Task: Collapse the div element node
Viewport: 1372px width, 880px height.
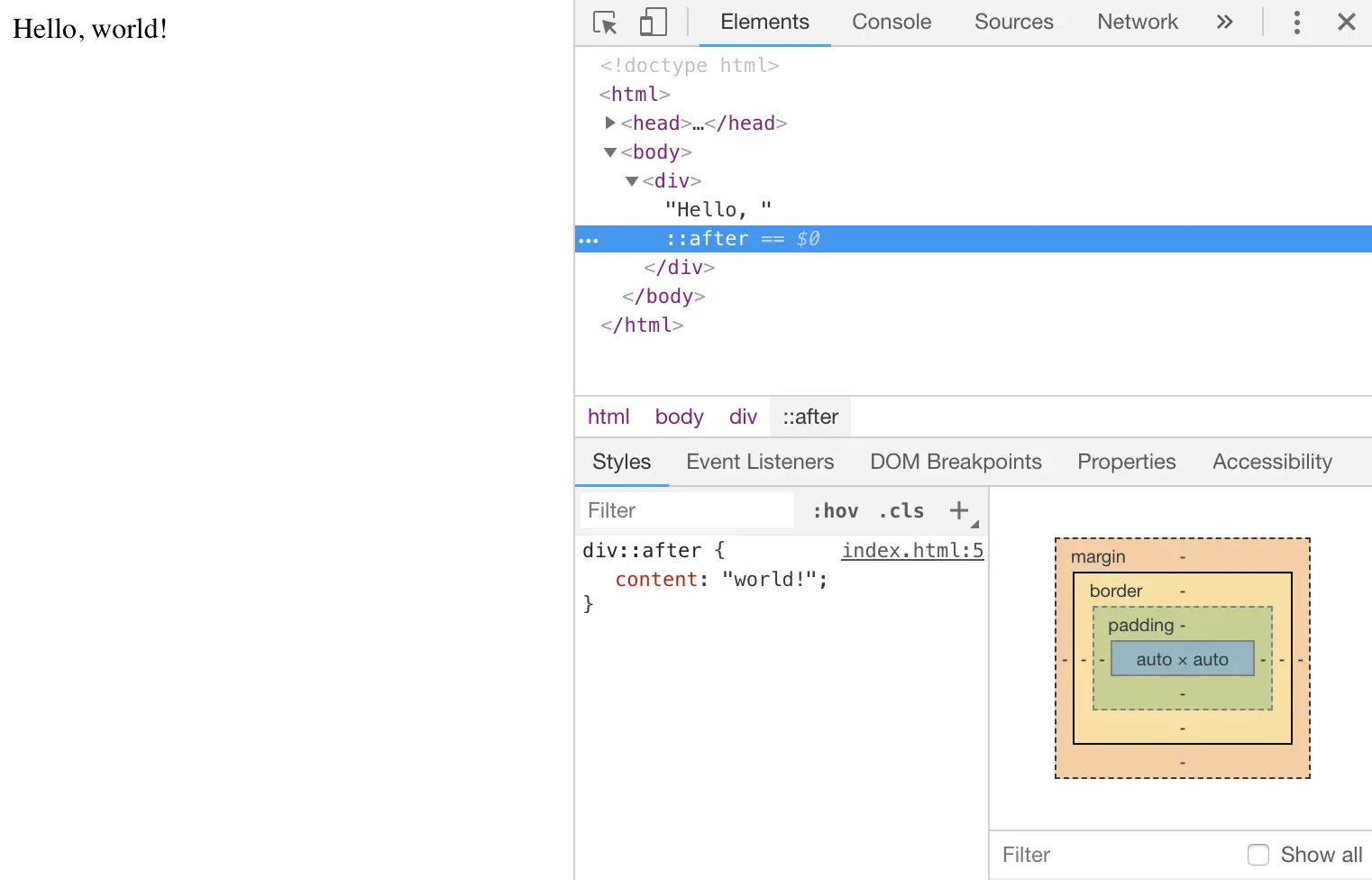Action: click(x=632, y=180)
